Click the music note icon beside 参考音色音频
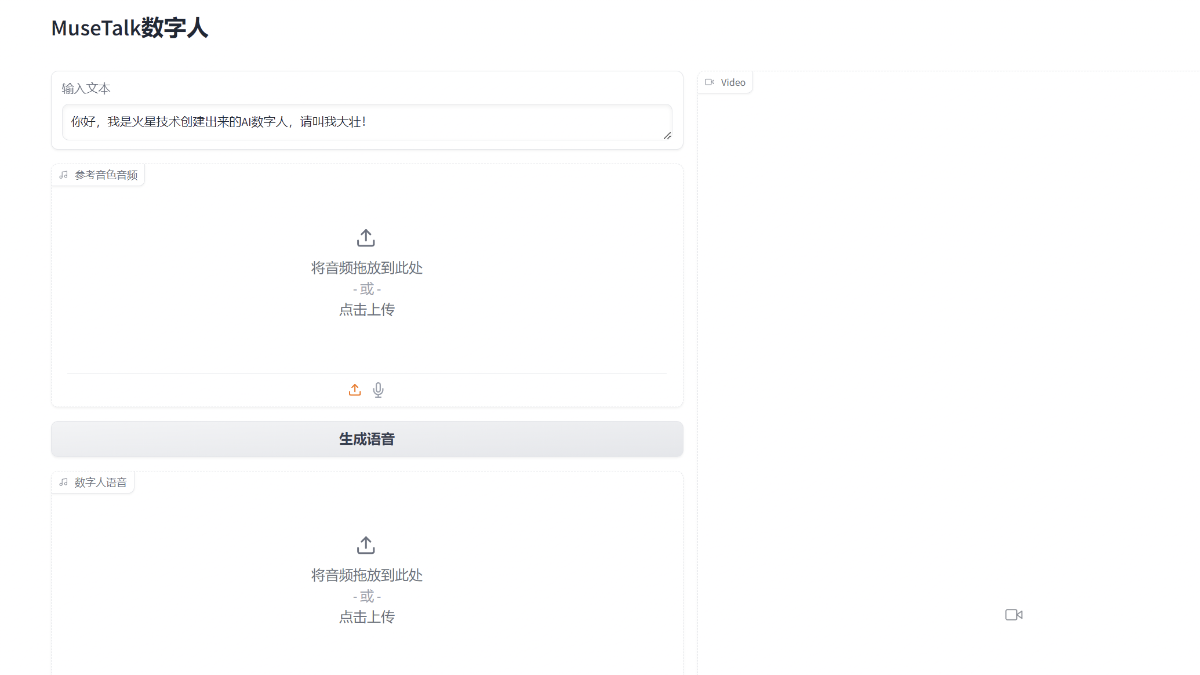Viewport: 1200px width, 675px height. pos(64,175)
